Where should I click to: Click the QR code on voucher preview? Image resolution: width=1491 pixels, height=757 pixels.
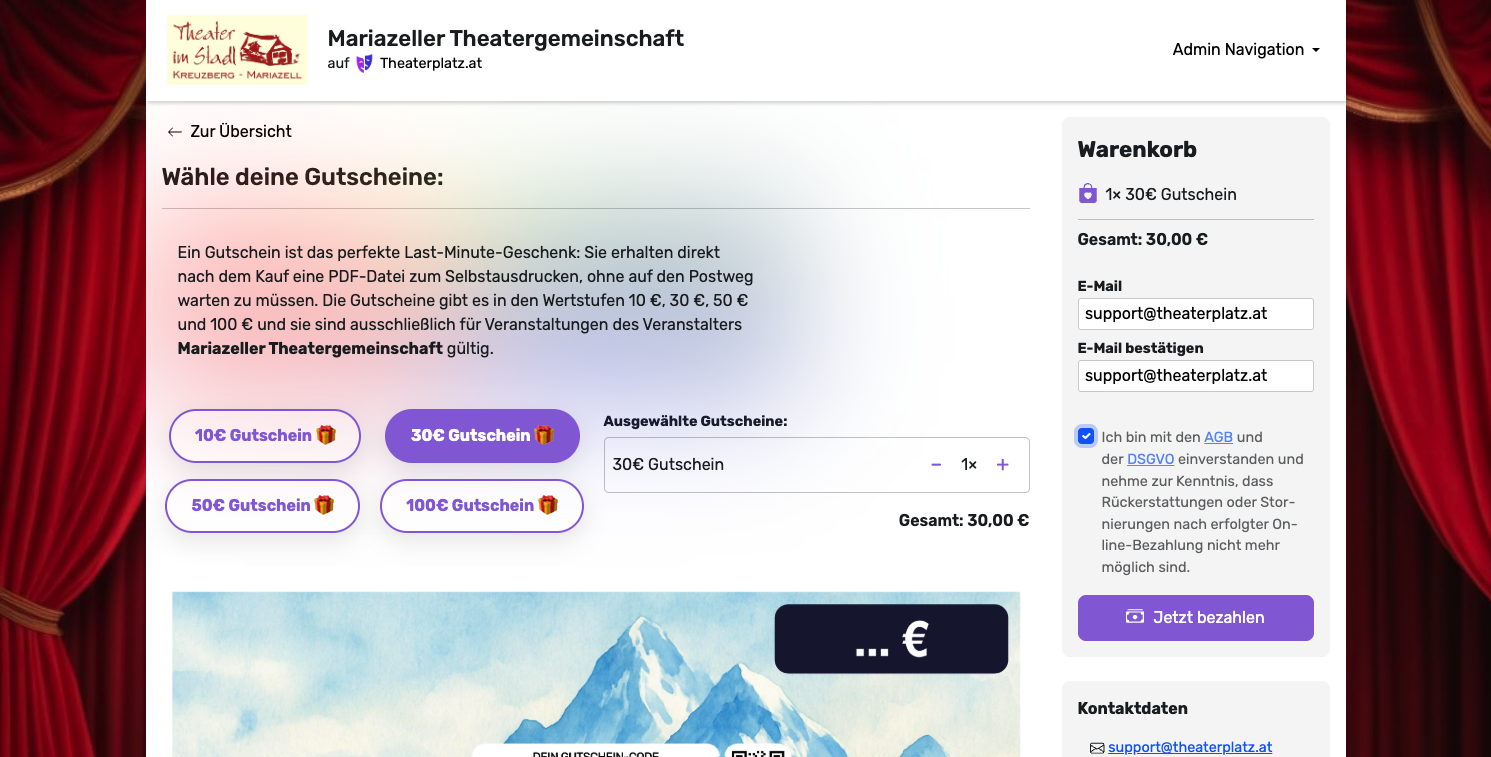click(758, 752)
